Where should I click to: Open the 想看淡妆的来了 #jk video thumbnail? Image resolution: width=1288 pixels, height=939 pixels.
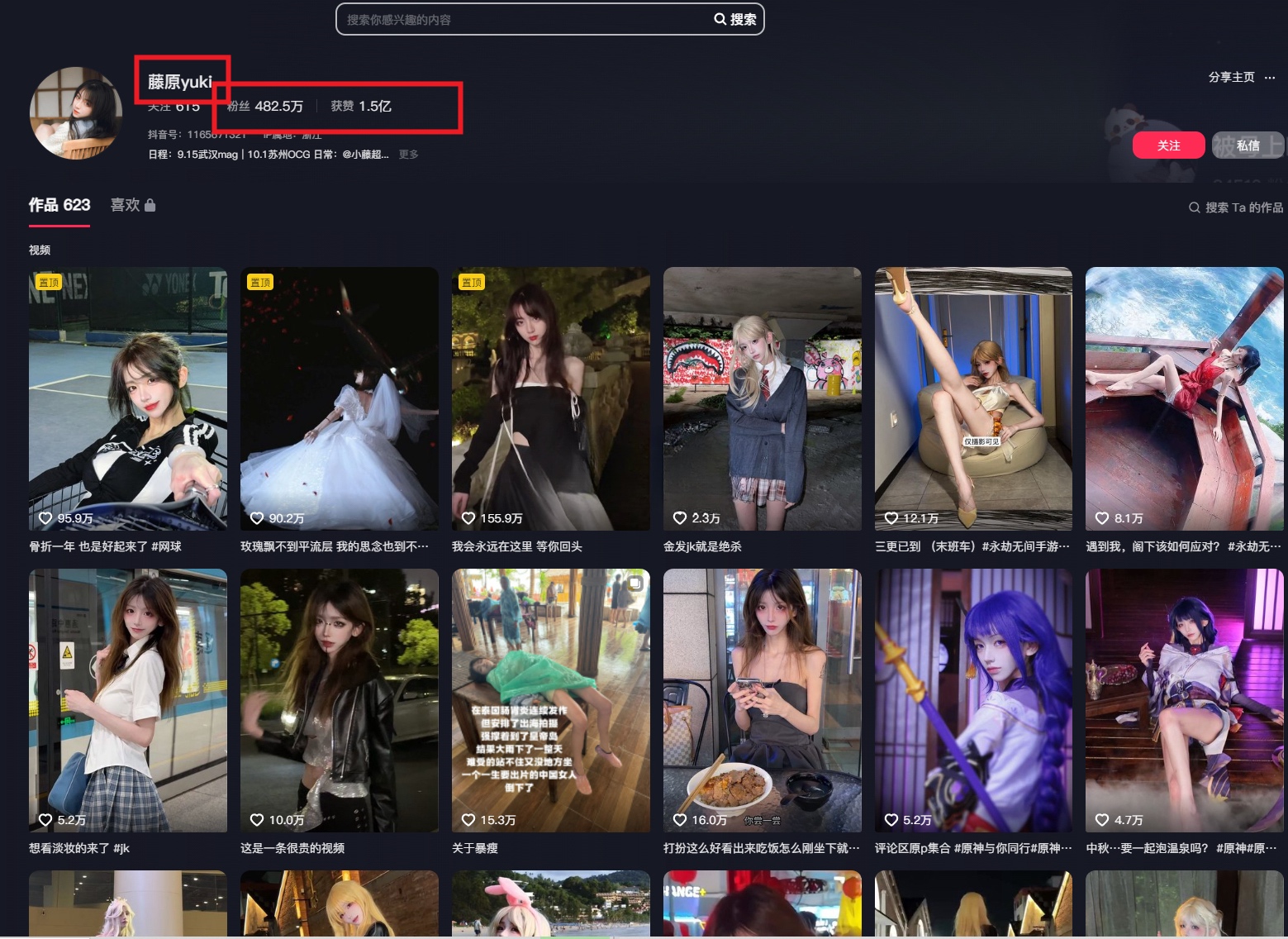[x=128, y=700]
